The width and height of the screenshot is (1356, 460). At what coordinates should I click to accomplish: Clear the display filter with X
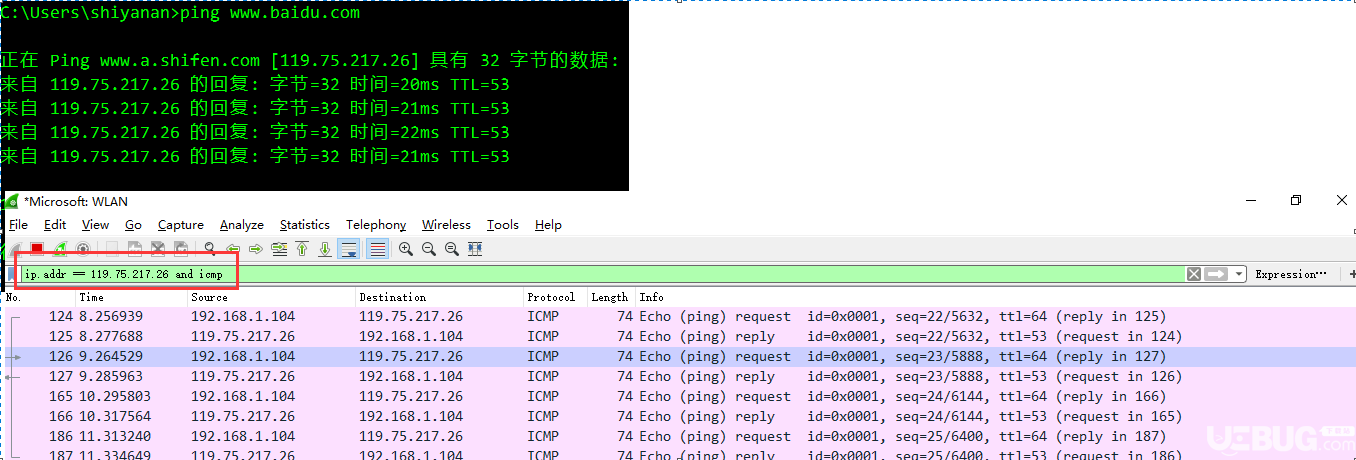pyautogui.click(x=1194, y=274)
